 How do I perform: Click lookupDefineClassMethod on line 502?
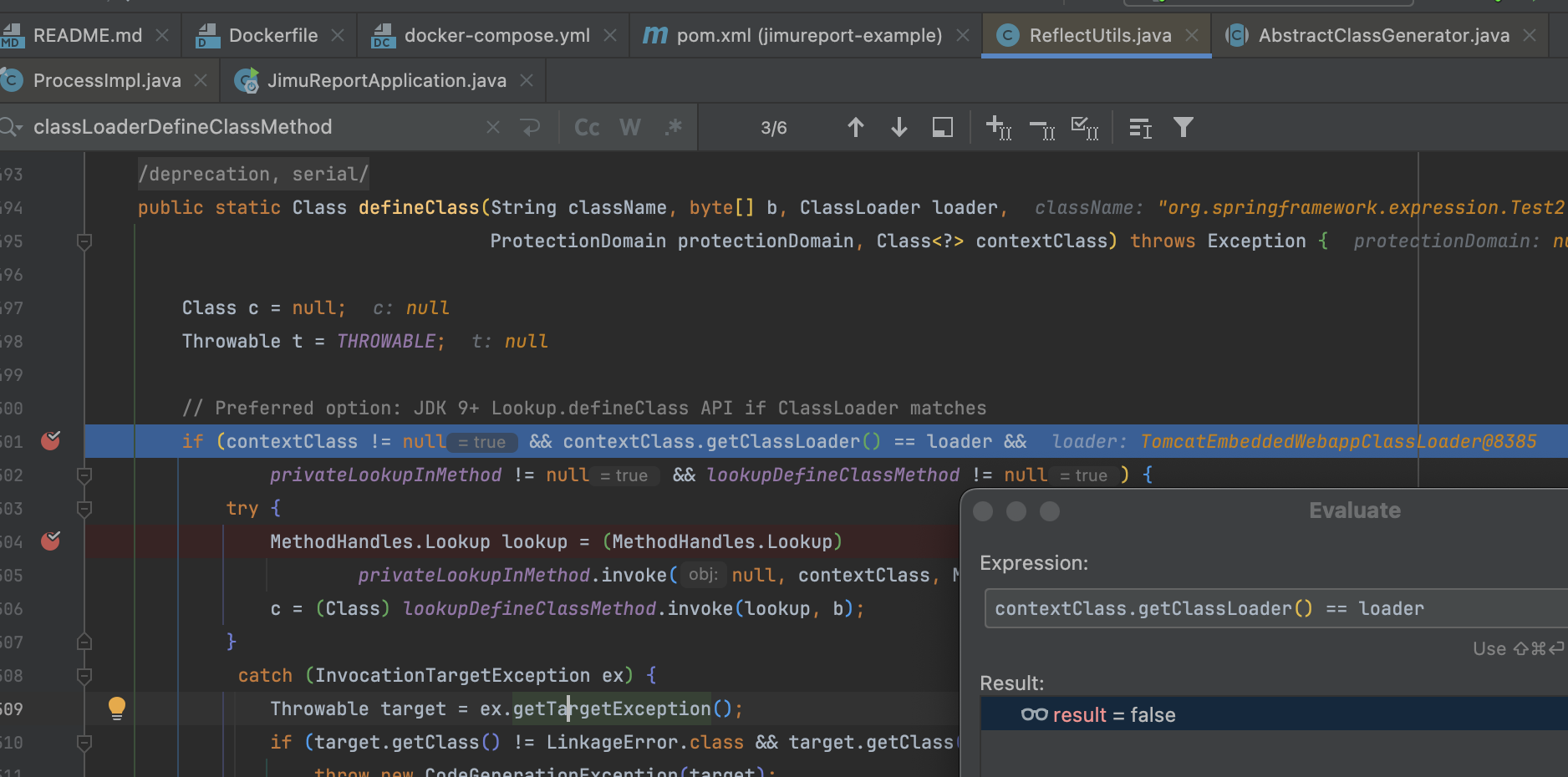(x=832, y=475)
